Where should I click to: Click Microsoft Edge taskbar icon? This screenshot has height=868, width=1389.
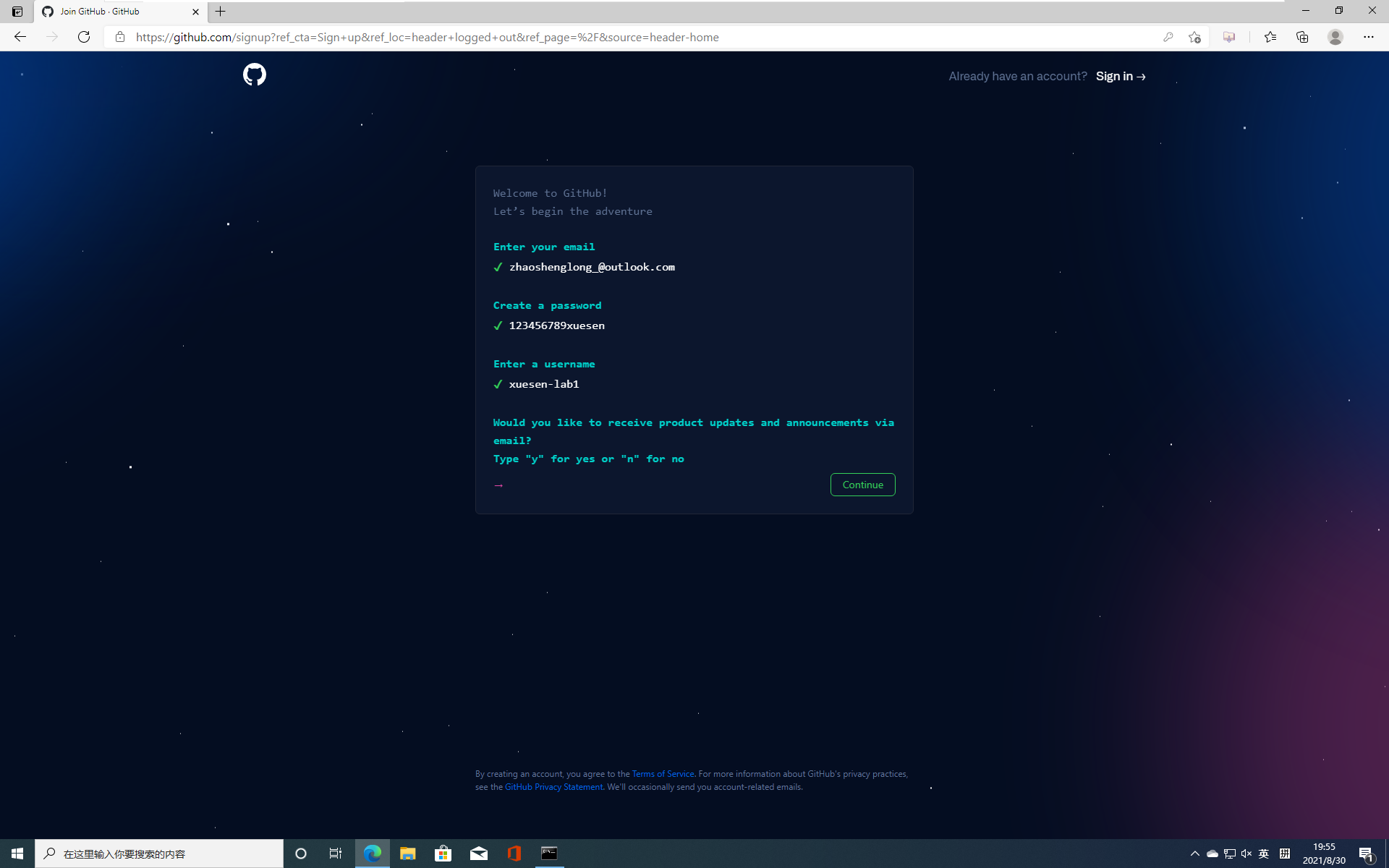373,854
